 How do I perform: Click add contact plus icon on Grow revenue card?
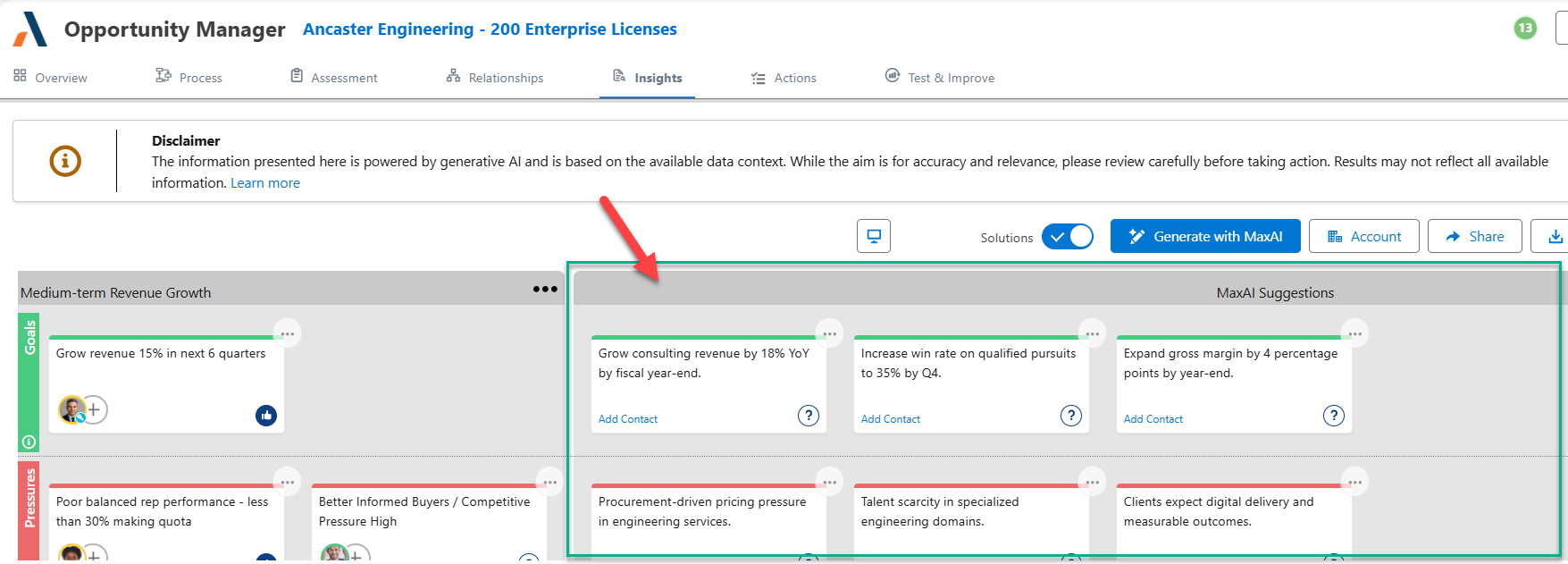tap(94, 409)
